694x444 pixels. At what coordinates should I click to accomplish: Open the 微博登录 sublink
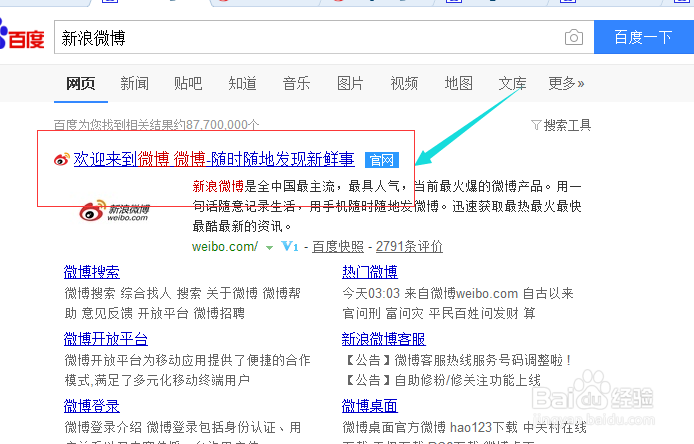click(x=92, y=406)
